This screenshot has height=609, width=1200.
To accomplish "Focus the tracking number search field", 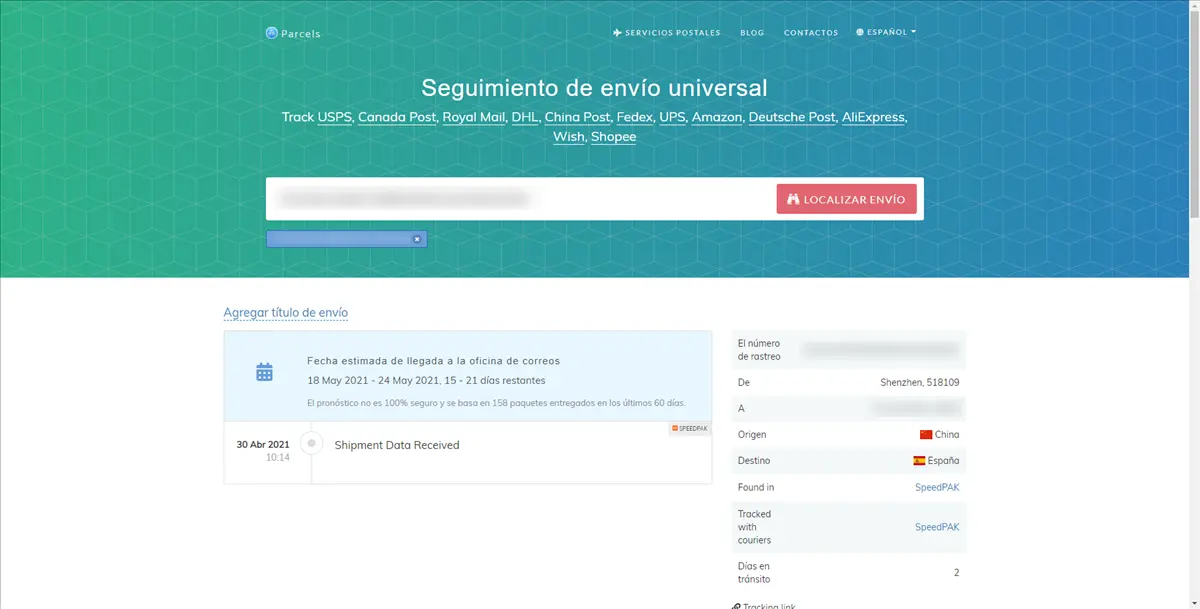I will click(x=520, y=199).
